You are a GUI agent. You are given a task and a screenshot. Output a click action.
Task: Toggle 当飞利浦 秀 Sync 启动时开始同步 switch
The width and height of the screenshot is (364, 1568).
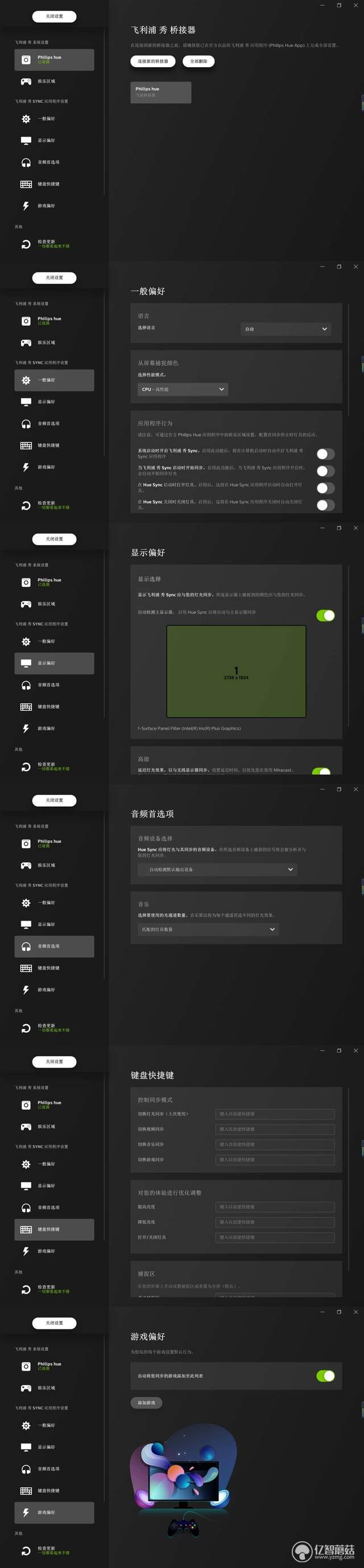[326, 471]
